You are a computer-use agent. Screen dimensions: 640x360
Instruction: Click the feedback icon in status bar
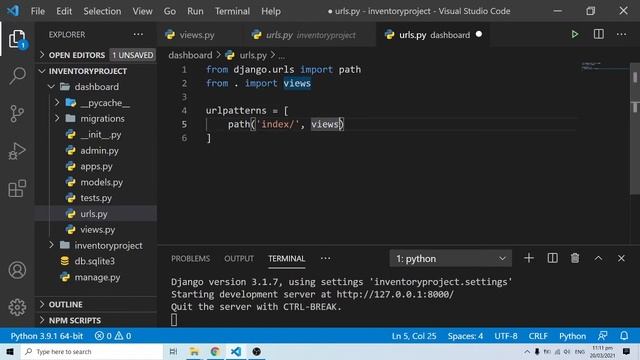[x=602, y=336]
